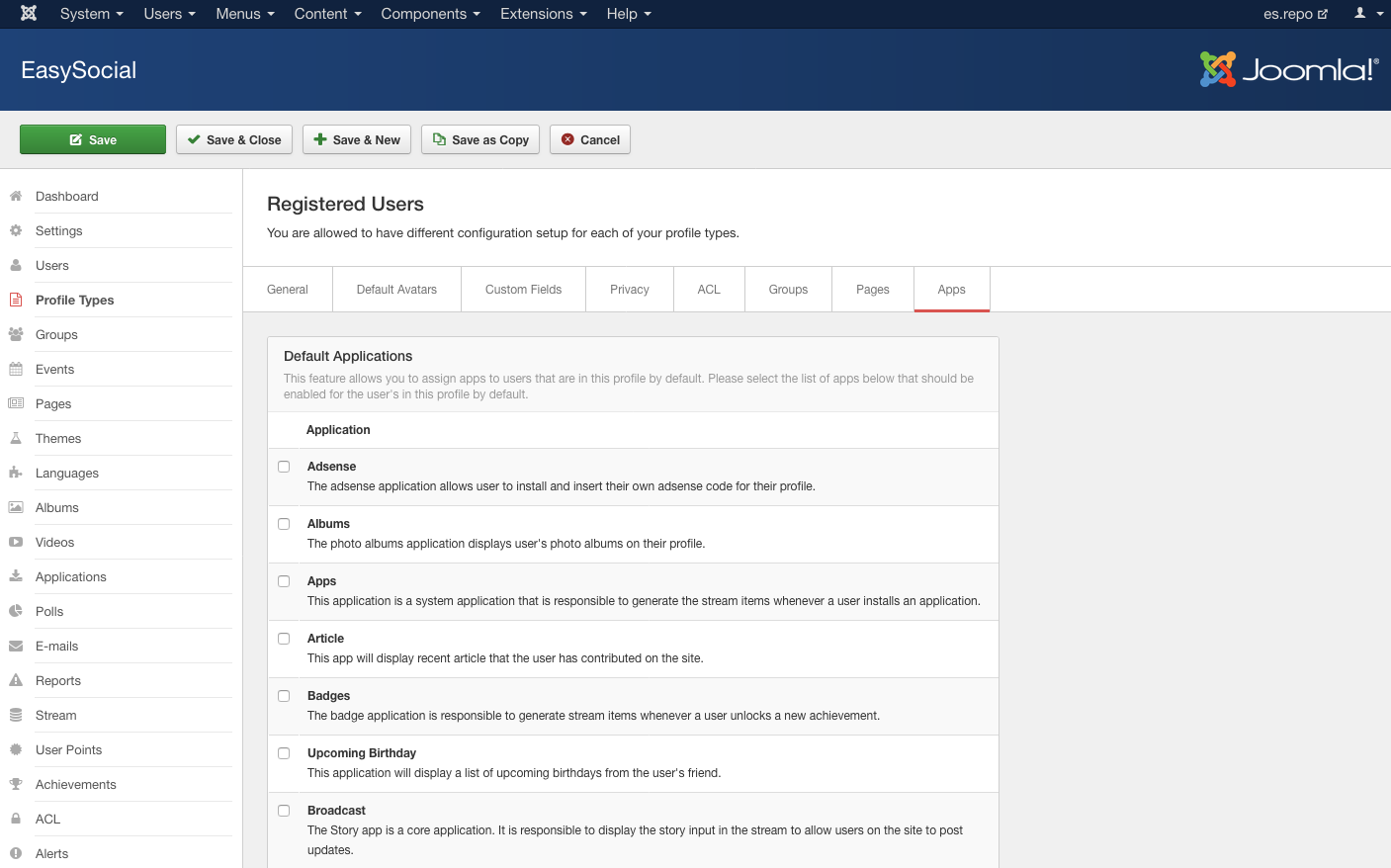Open the Menus dropdown menu
The width and height of the screenshot is (1391, 868).
point(245,14)
